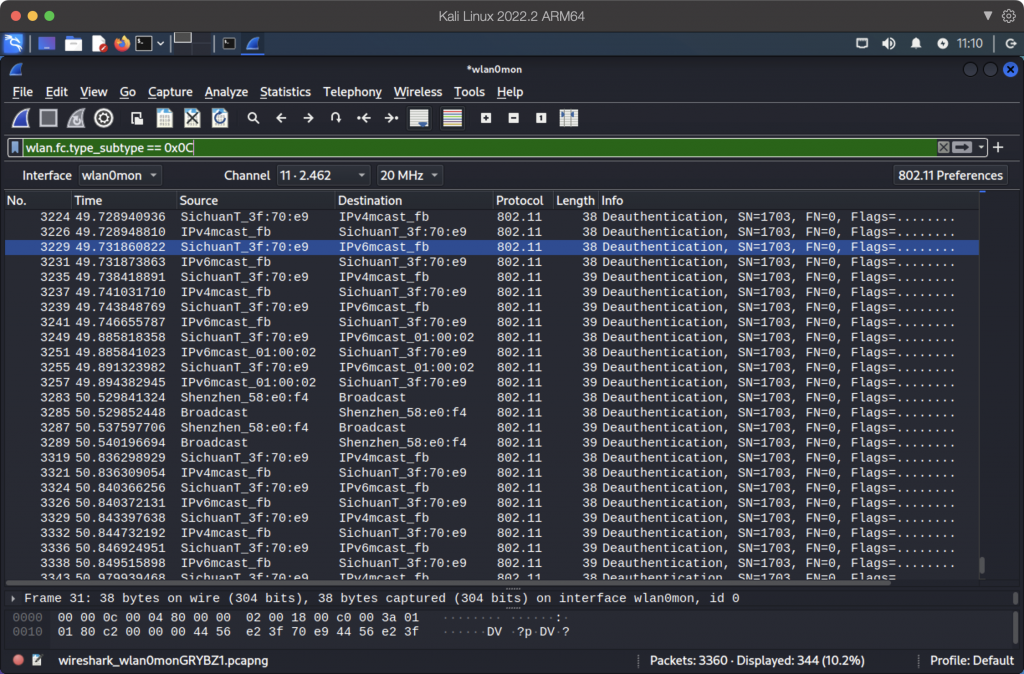1024x674 pixels.
Task: Sort by the Source column header
Action: tap(255, 201)
